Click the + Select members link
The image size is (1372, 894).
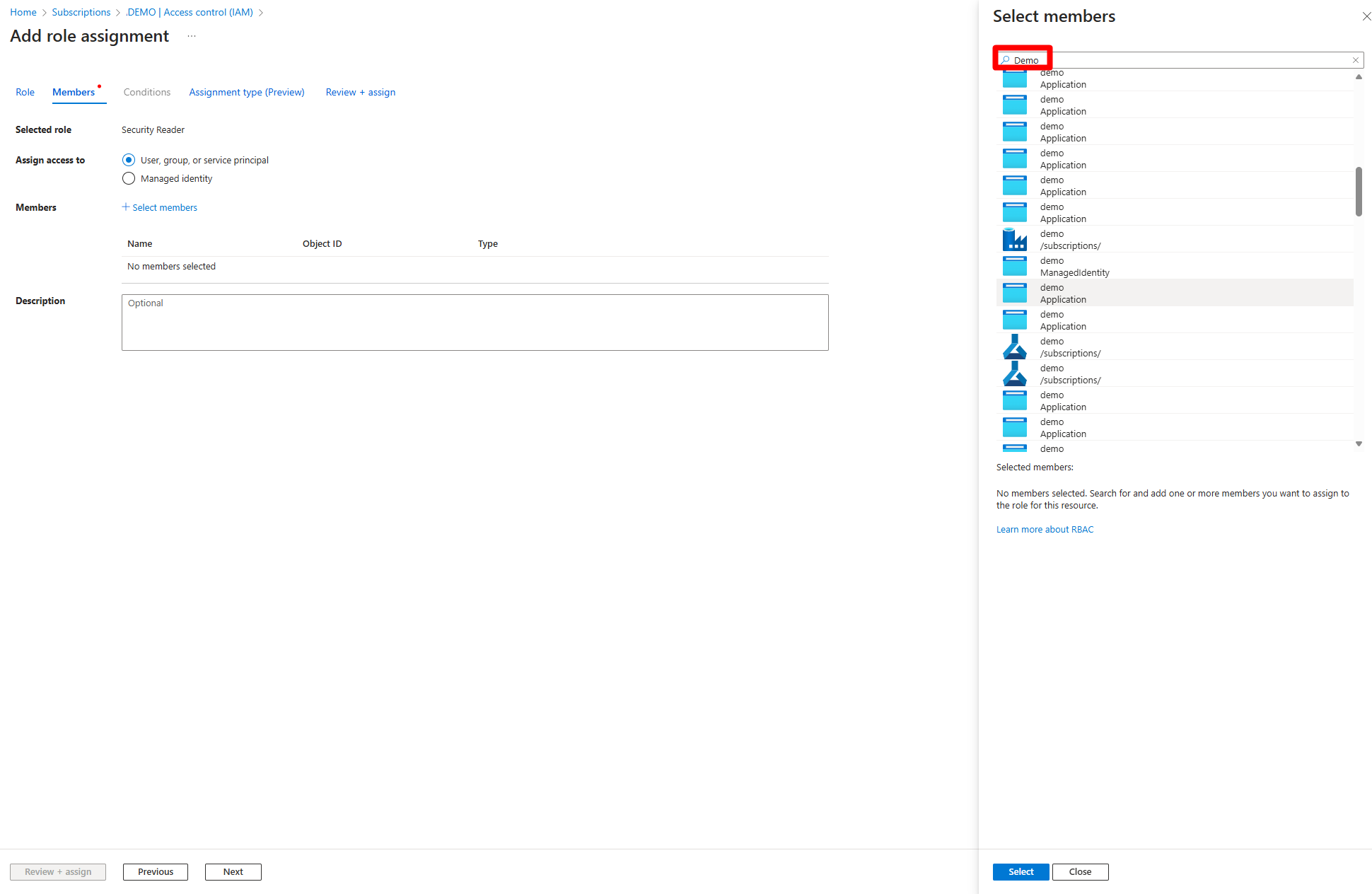[160, 207]
